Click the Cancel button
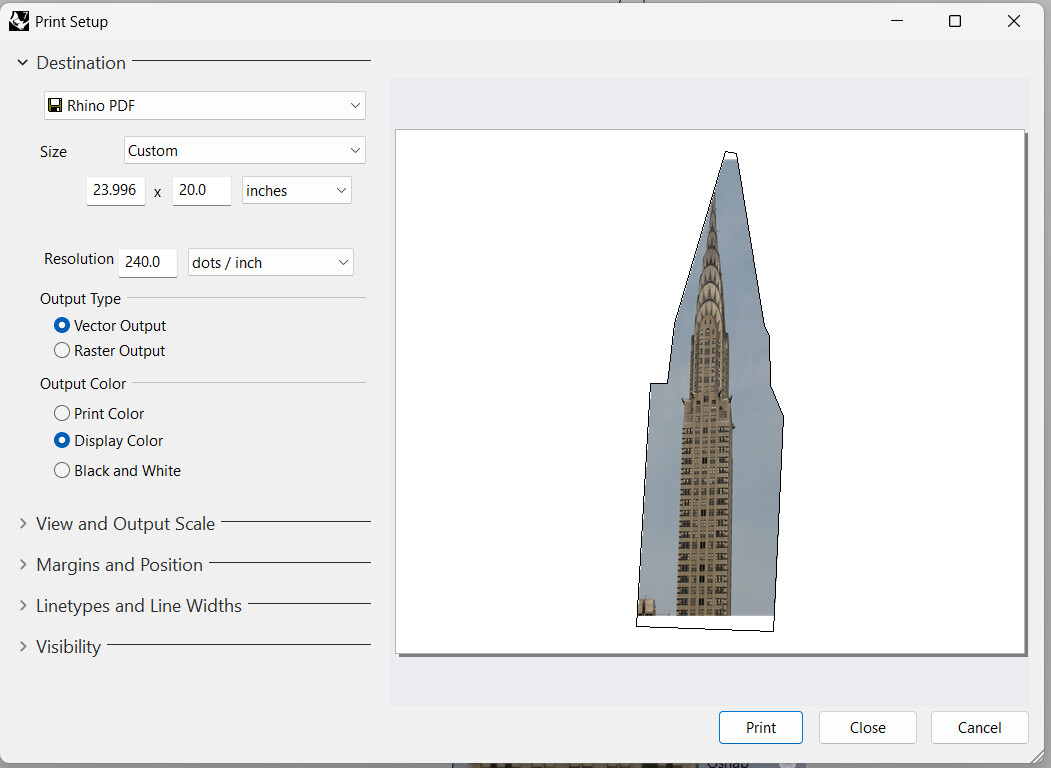 [x=979, y=727]
